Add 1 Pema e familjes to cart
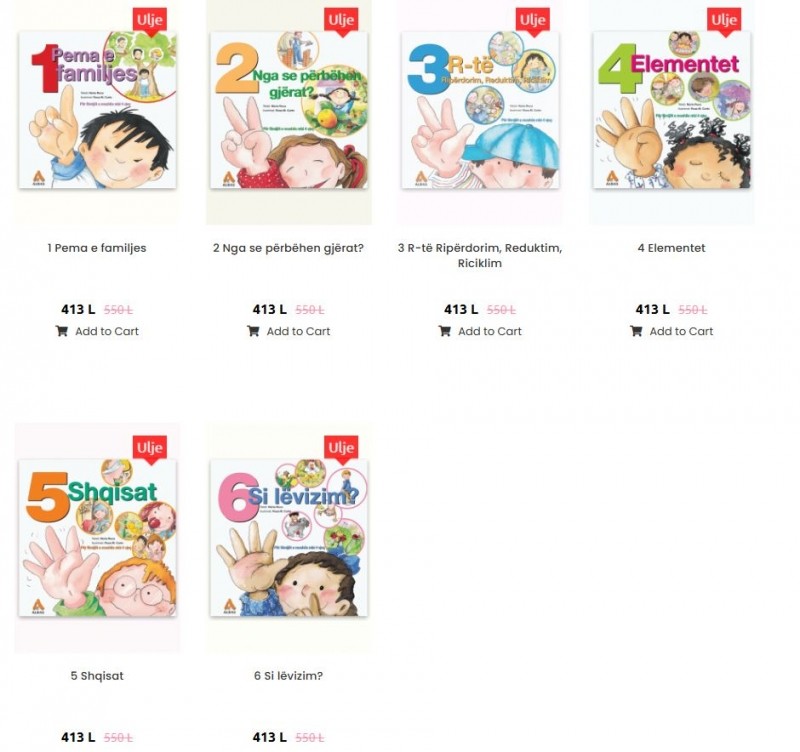 97,331
